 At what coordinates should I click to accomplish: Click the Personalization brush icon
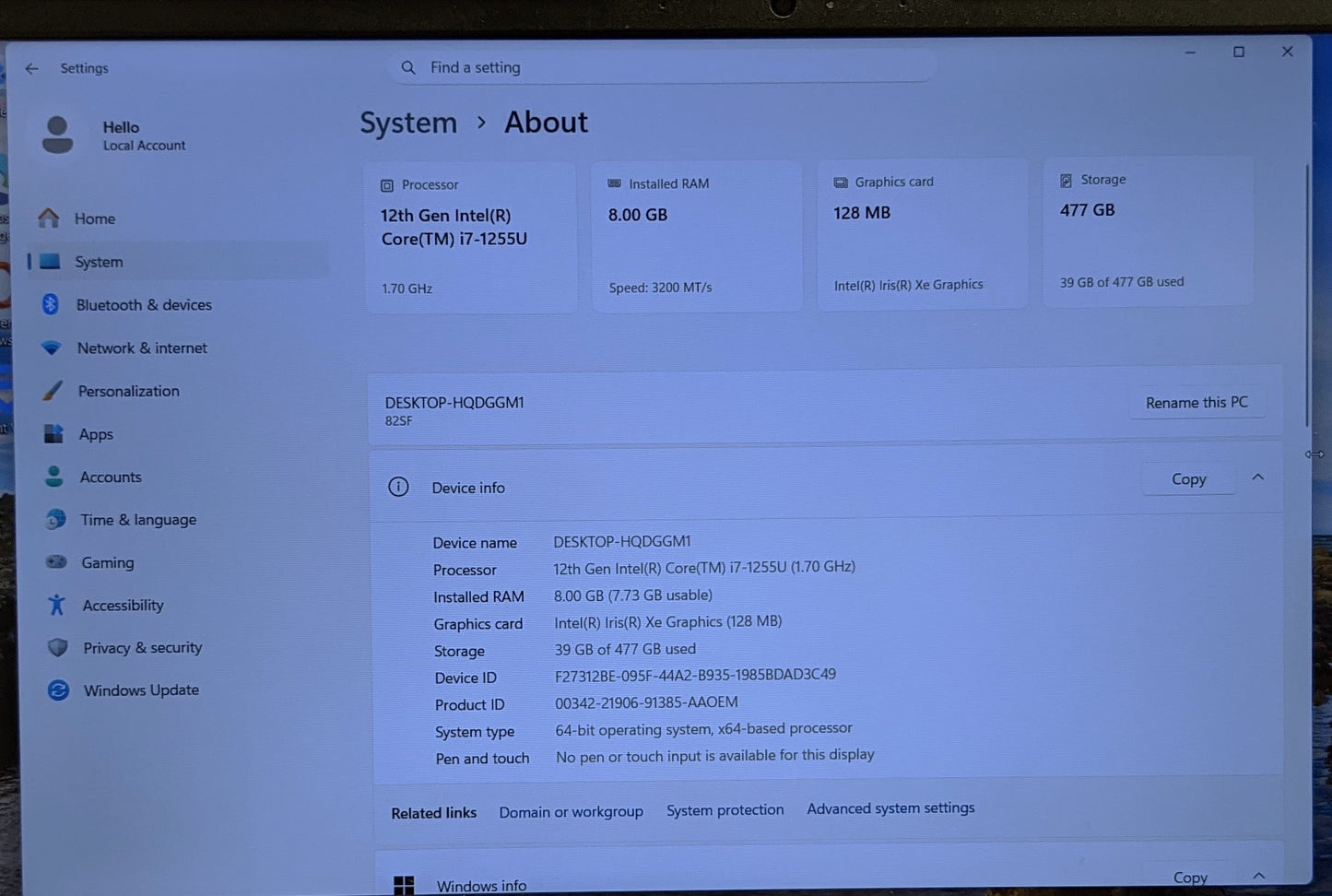(53, 391)
